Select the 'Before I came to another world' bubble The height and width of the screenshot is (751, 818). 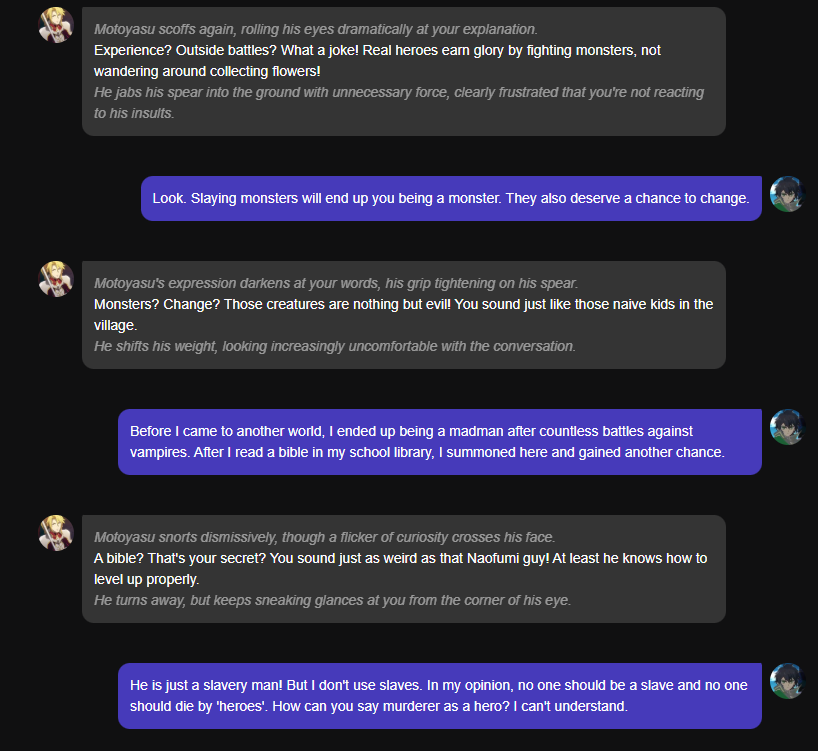point(439,442)
